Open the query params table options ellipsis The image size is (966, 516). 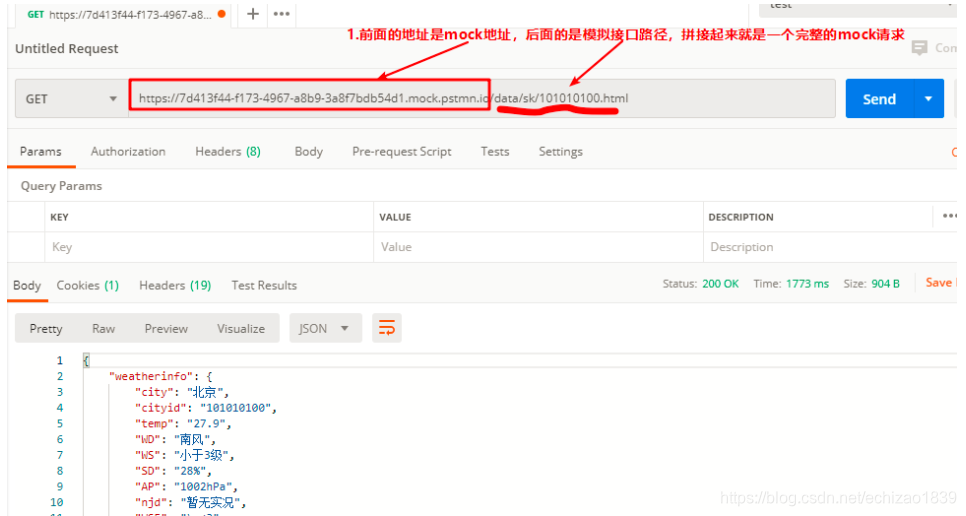[949, 216]
